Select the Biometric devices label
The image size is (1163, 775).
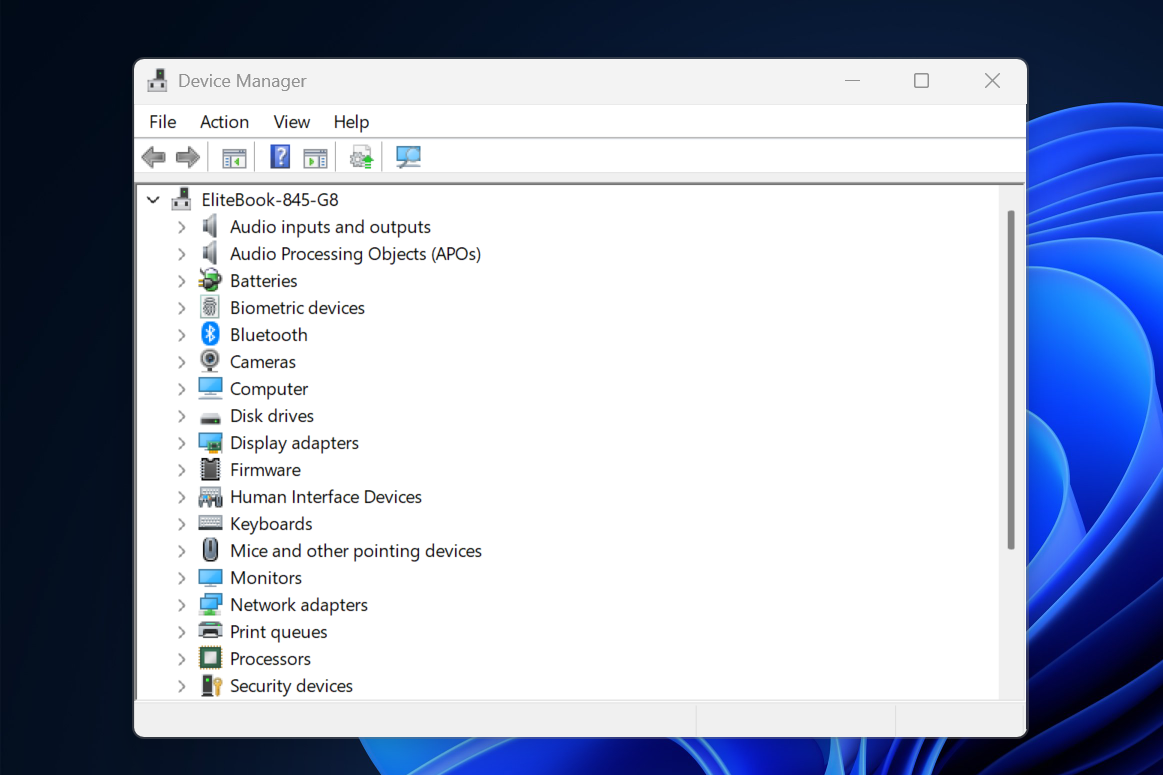coord(297,308)
